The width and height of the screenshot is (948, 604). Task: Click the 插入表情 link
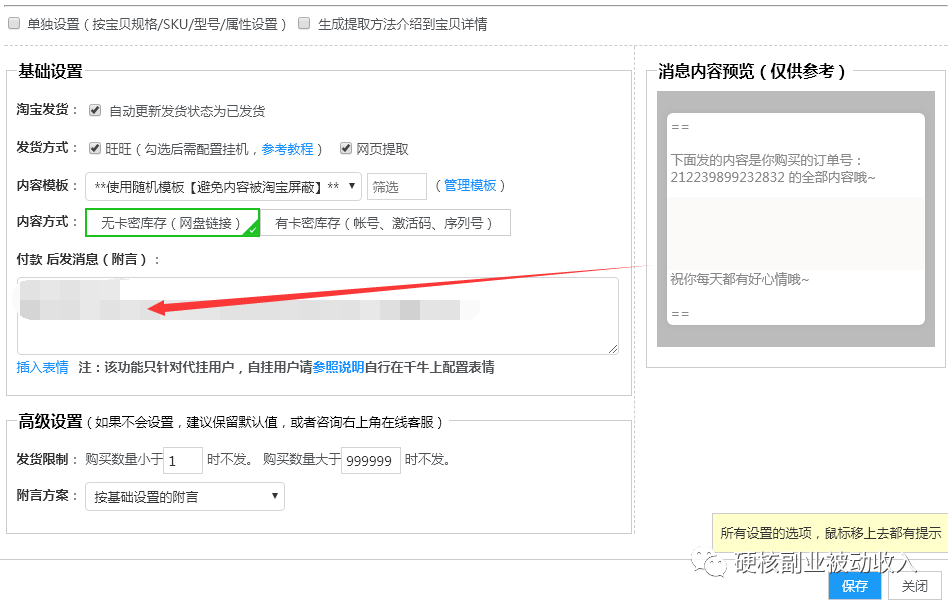42,367
